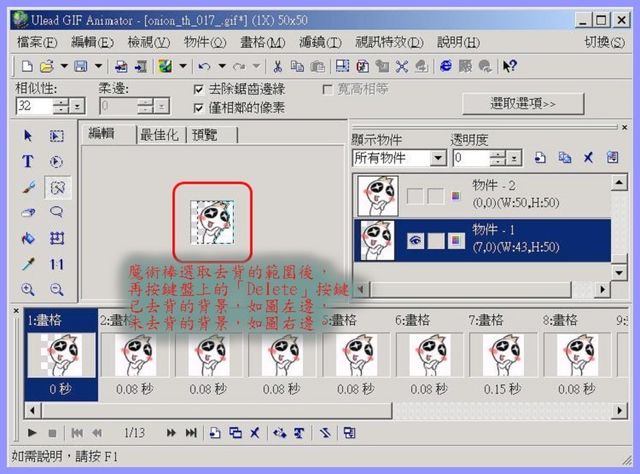
Task: Expand the Undo history dropdown arrow
Action: (x=222, y=66)
